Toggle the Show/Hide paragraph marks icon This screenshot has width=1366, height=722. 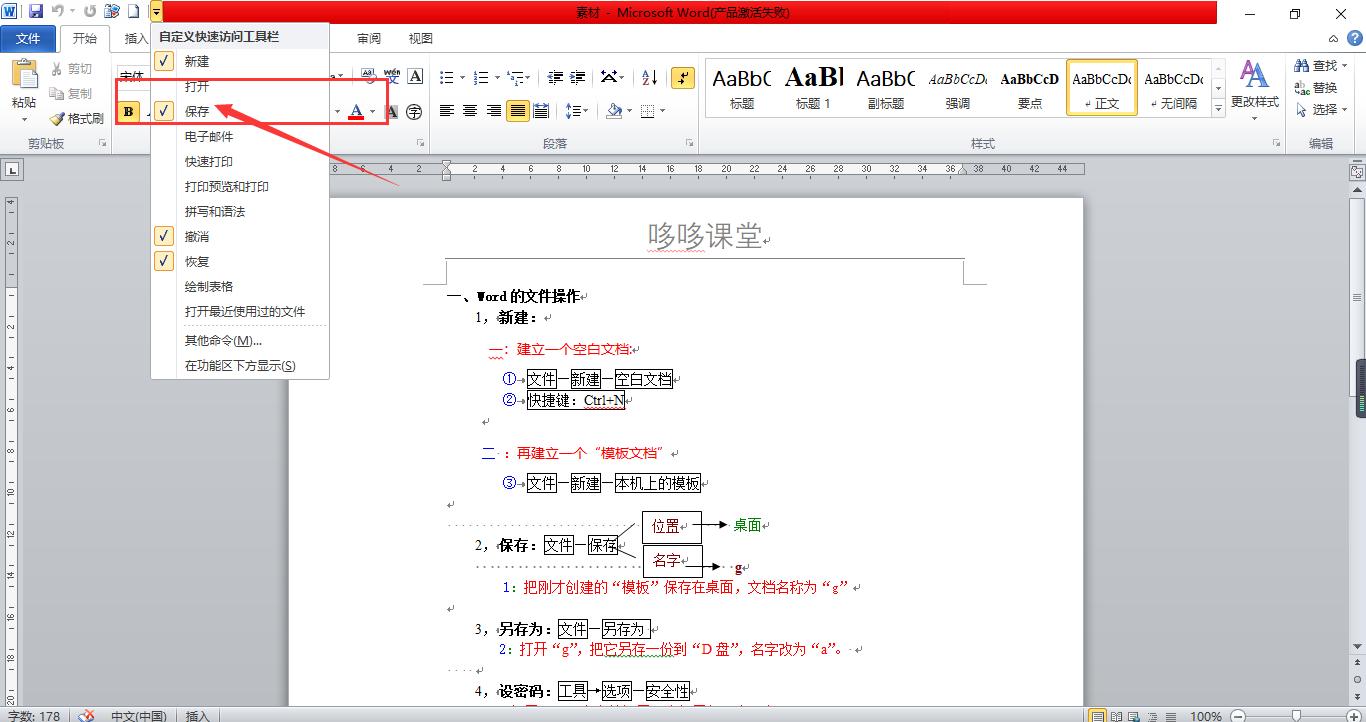(x=682, y=79)
